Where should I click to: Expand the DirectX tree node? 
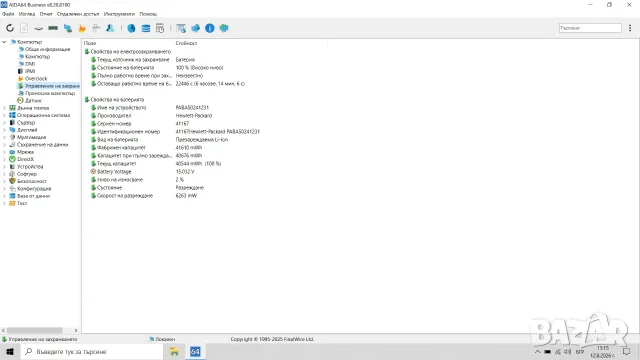point(4,159)
